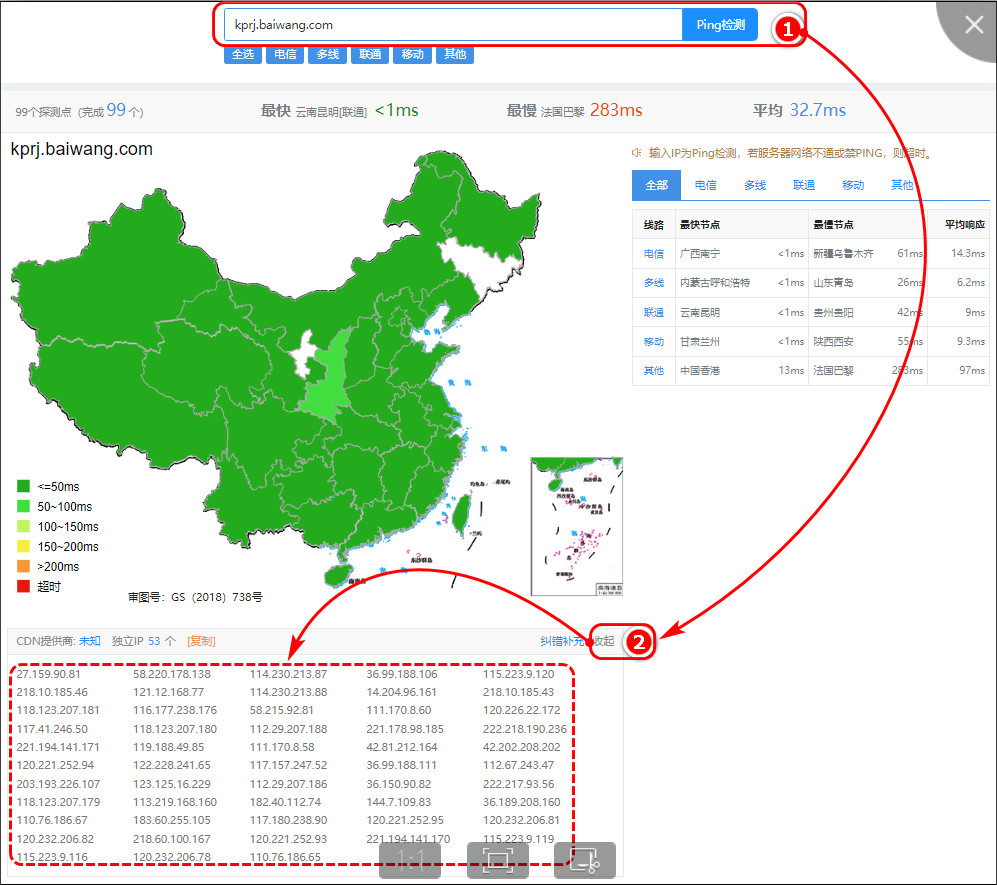Click the Ping检测 button

click(720, 25)
